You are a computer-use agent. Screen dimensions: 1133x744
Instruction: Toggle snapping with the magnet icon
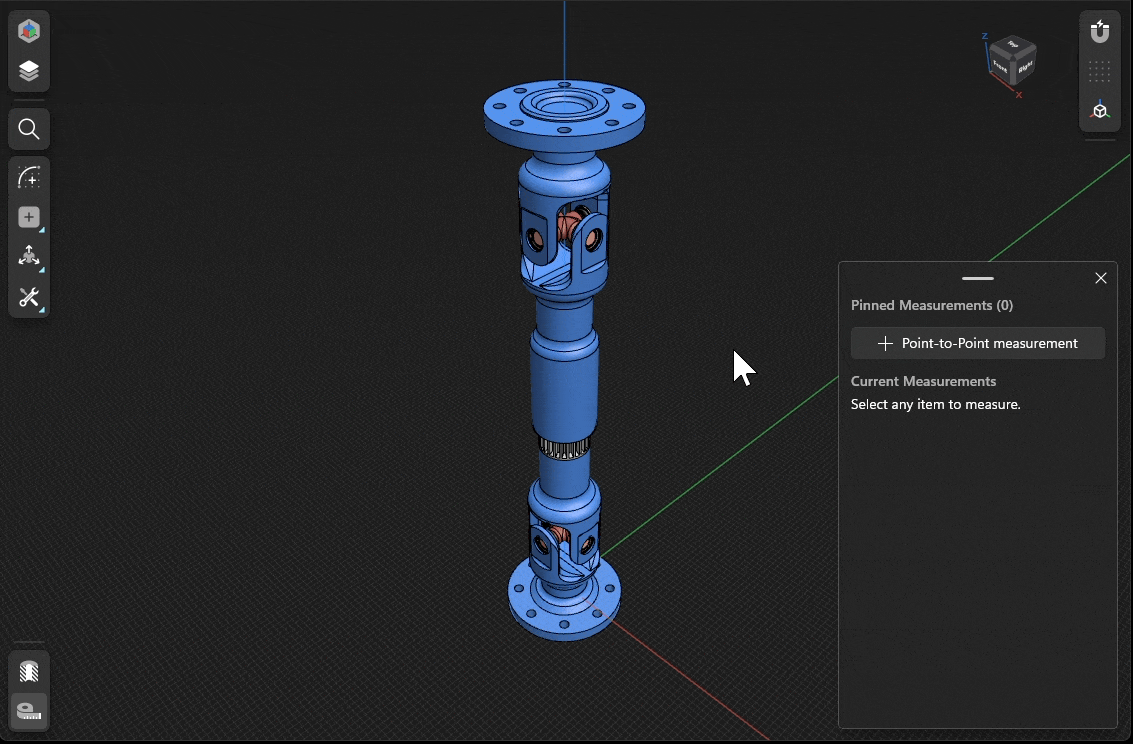1100,31
